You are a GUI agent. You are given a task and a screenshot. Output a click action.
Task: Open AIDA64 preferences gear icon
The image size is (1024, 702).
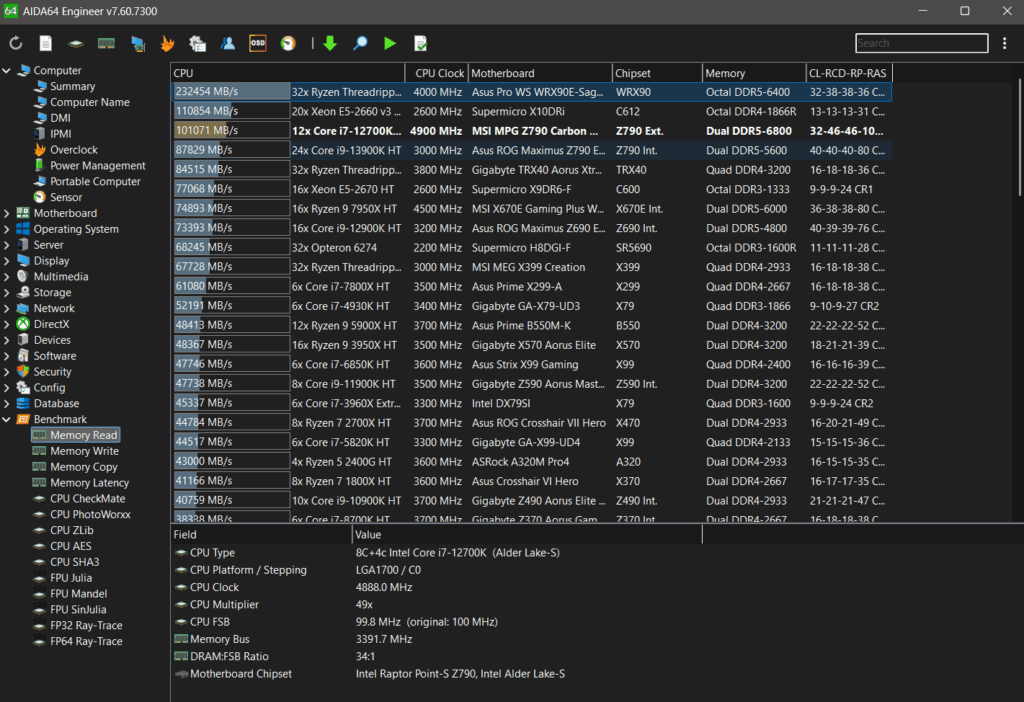[x=198, y=43]
